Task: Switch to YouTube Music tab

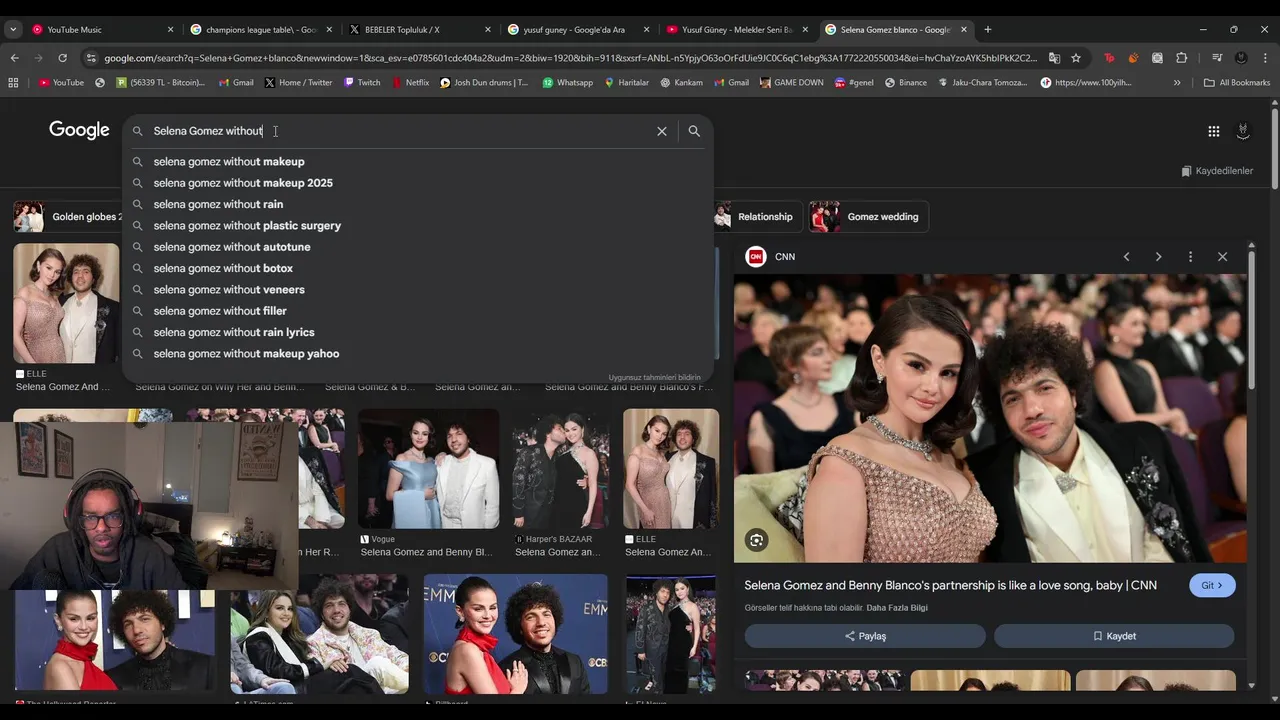Action: coord(103,30)
